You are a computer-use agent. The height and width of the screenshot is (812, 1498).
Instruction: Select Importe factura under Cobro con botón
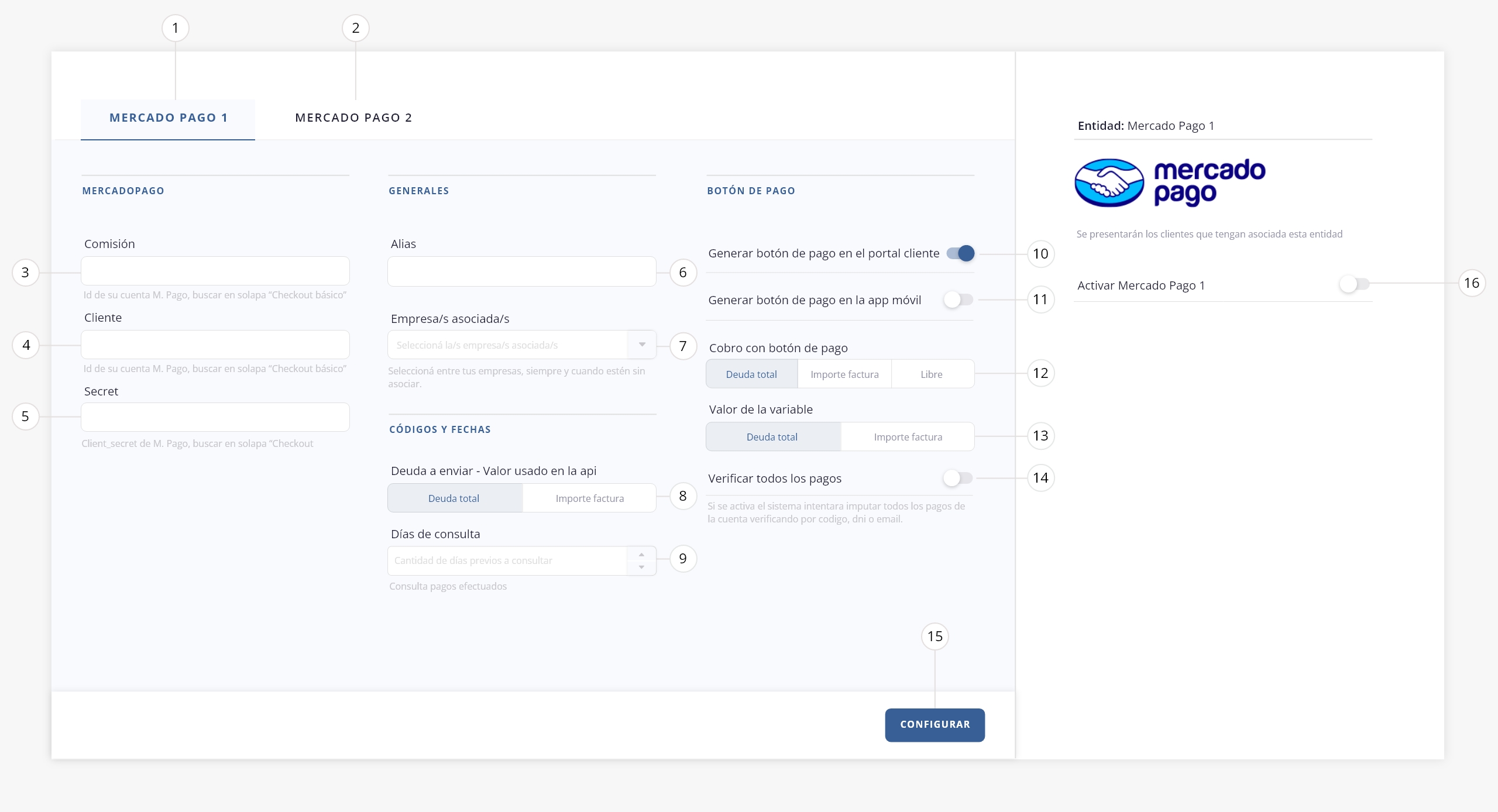(844, 374)
